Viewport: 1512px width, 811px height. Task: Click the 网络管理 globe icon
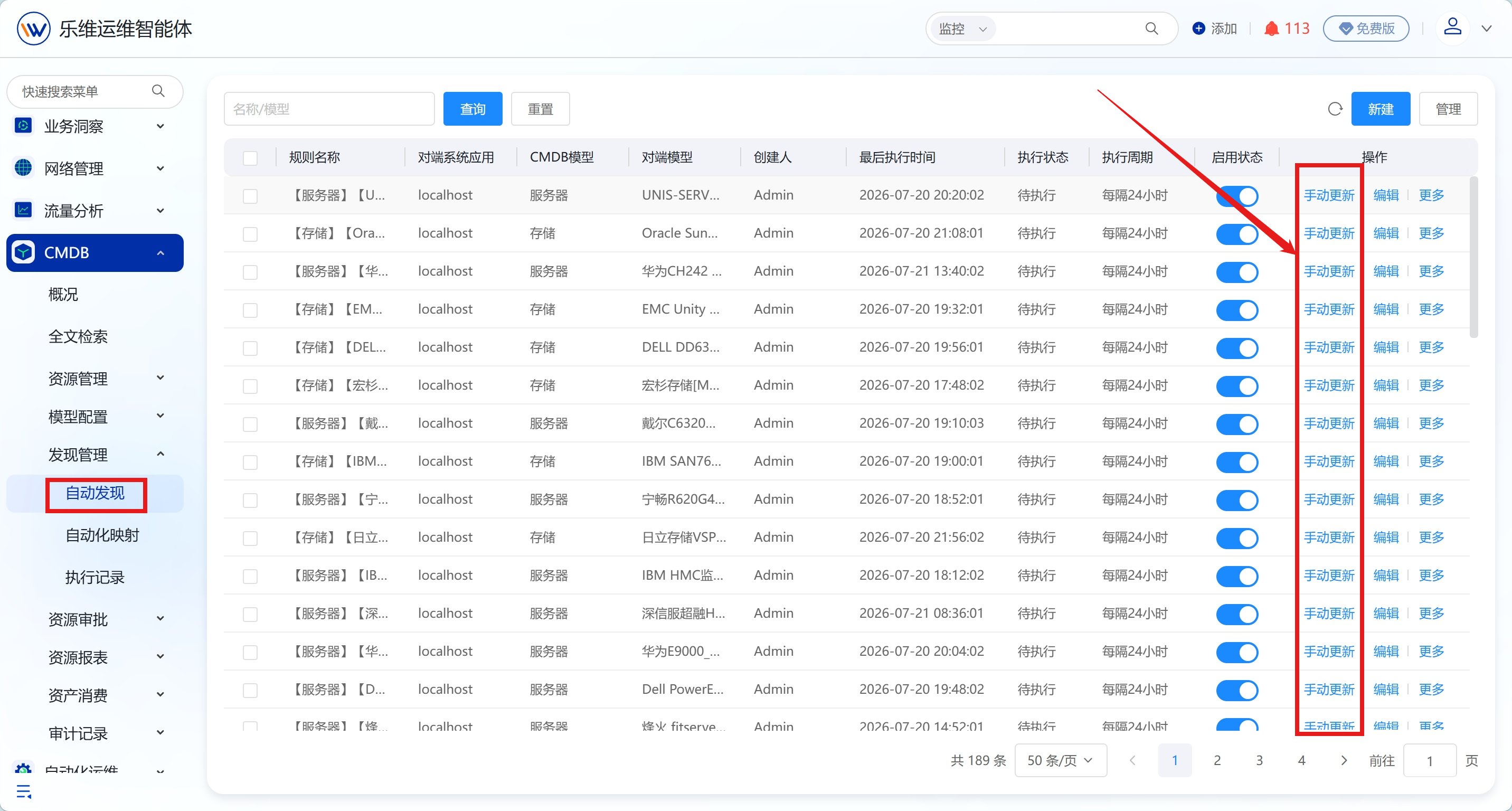pyautogui.click(x=23, y=168)
